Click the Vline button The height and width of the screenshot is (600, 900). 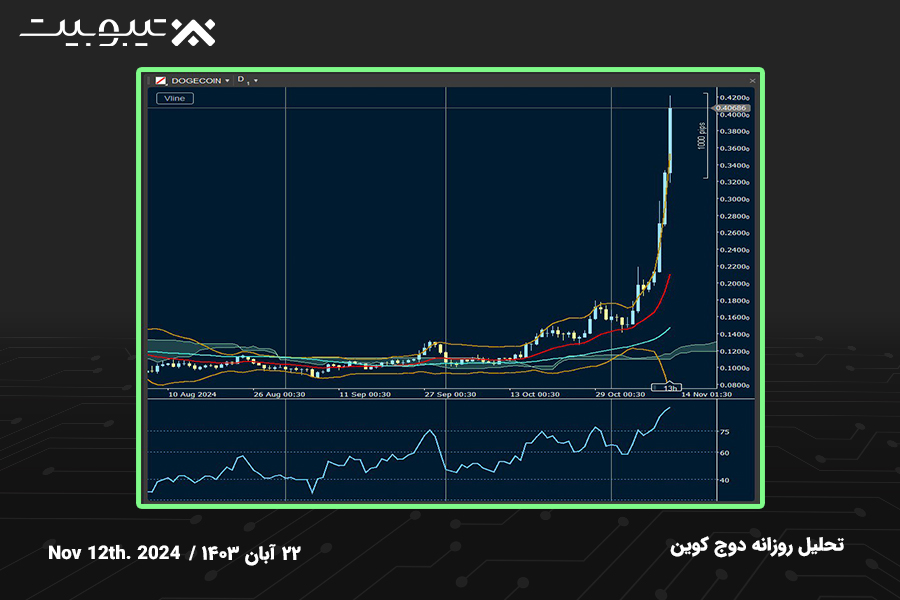tap(175, 98)
